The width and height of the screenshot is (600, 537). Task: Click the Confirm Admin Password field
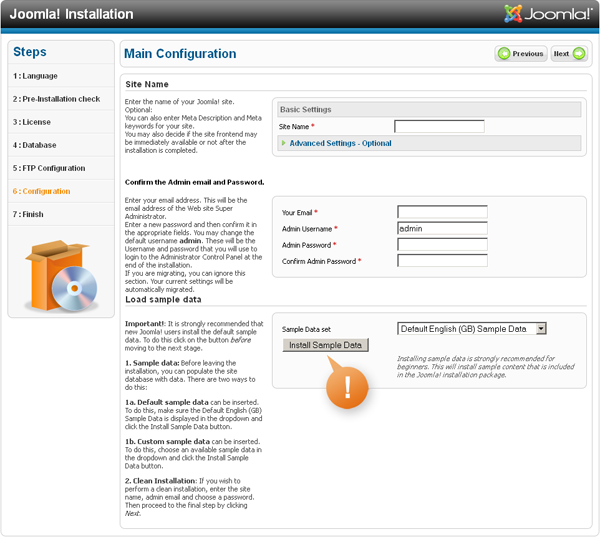442,261
